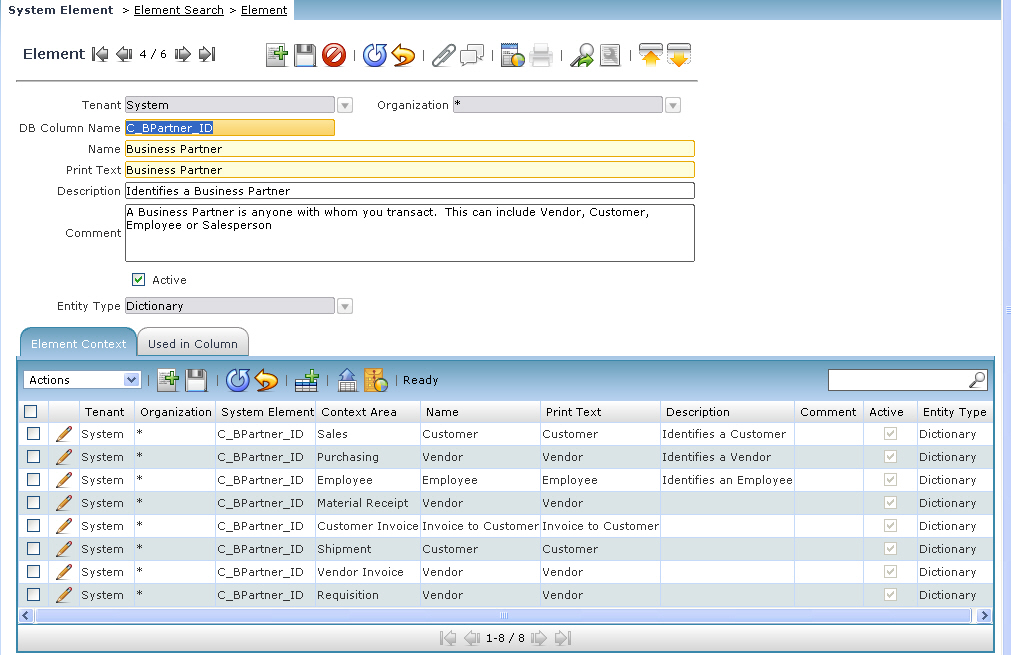Toggle the Active checkbox

click(x=139, y=280)
